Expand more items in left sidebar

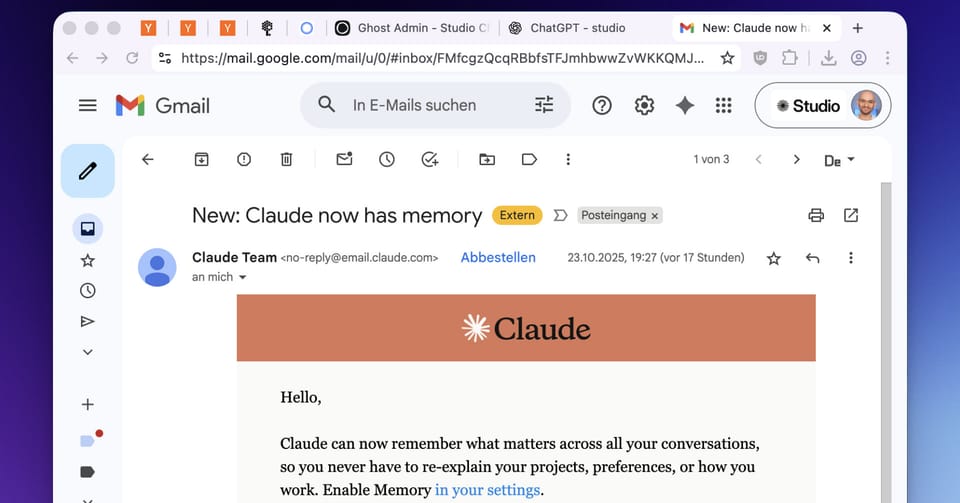click(88, 352)
